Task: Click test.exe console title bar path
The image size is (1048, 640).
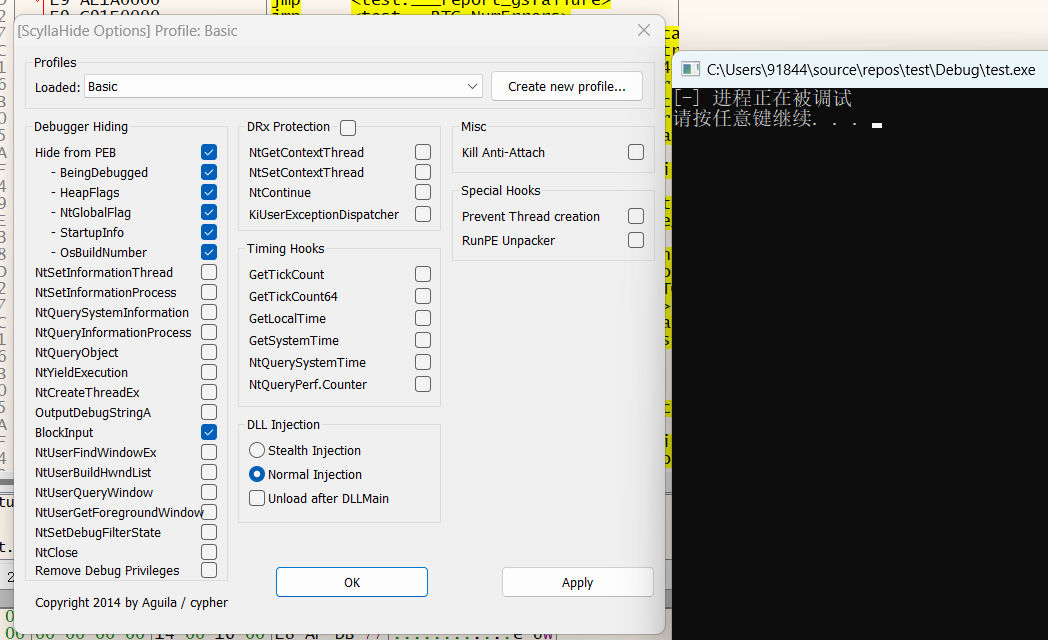Action: click(871, 69)
